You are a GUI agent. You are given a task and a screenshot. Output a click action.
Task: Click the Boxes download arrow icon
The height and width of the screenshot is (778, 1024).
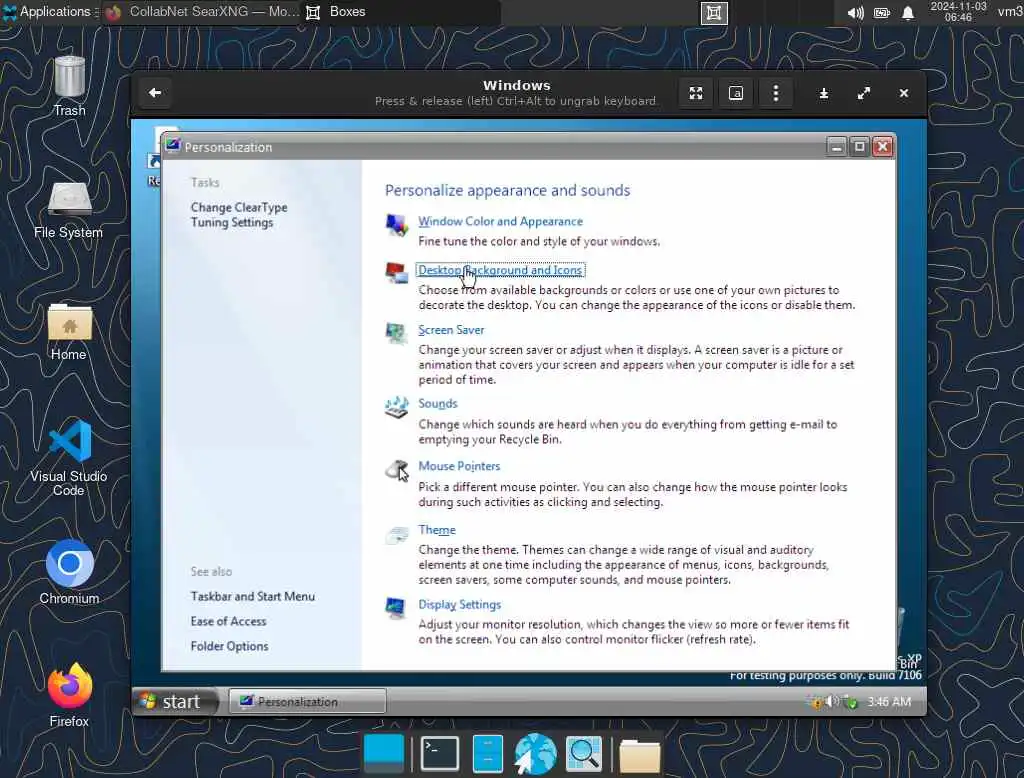tap(824, 93)
